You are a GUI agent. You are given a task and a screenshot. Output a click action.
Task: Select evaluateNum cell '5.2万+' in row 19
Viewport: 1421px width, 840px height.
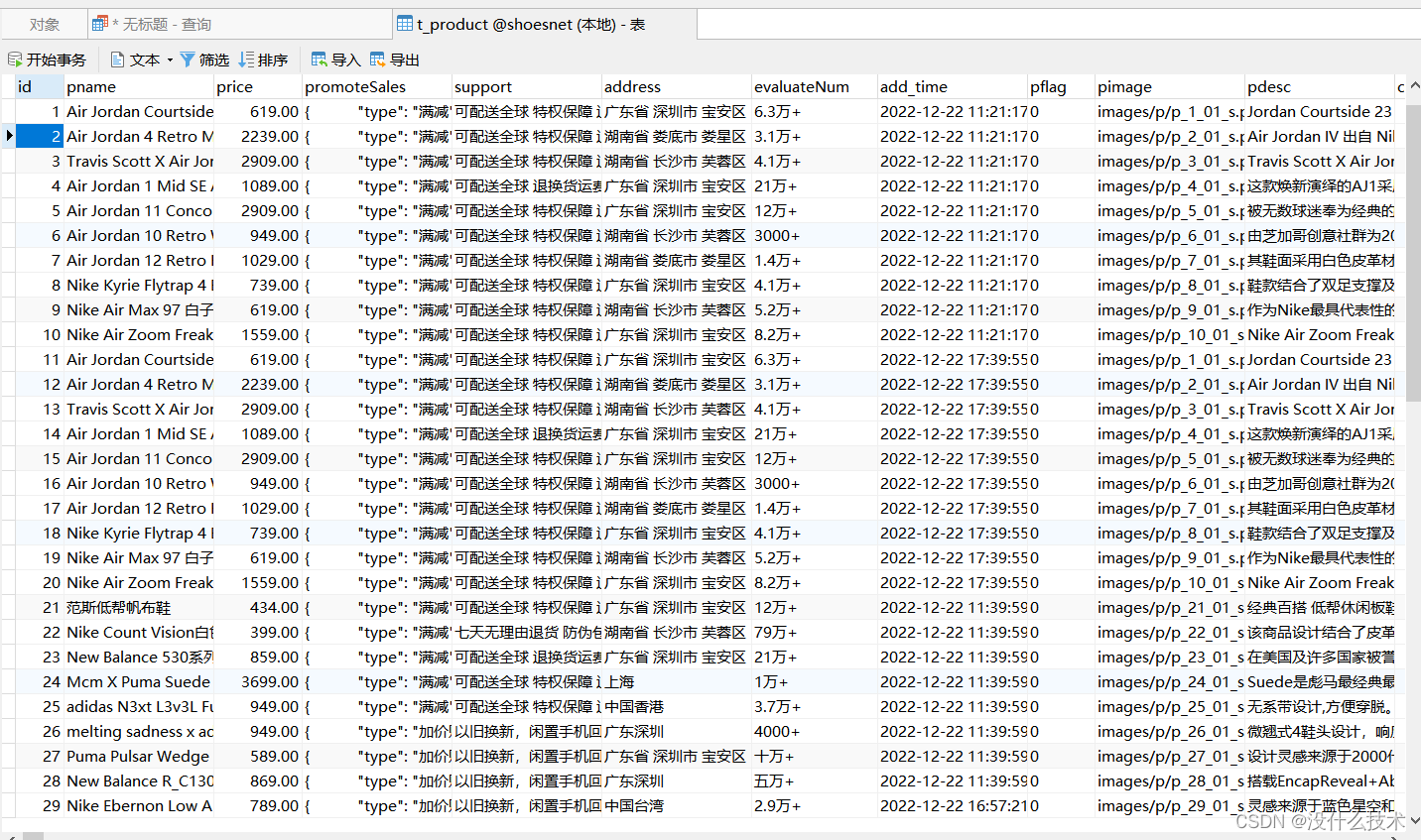click(x=815, y=557)
